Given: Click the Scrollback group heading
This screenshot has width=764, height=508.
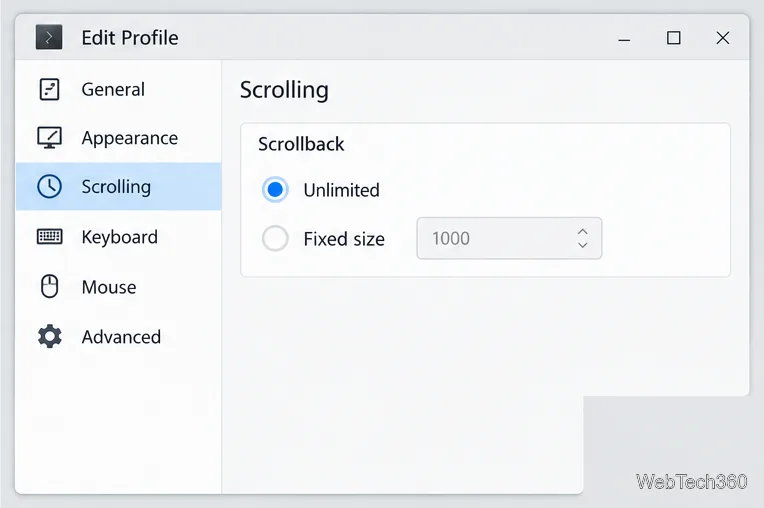Looking at the screenshot, I should pyautogui.click(x=301, y=144).
